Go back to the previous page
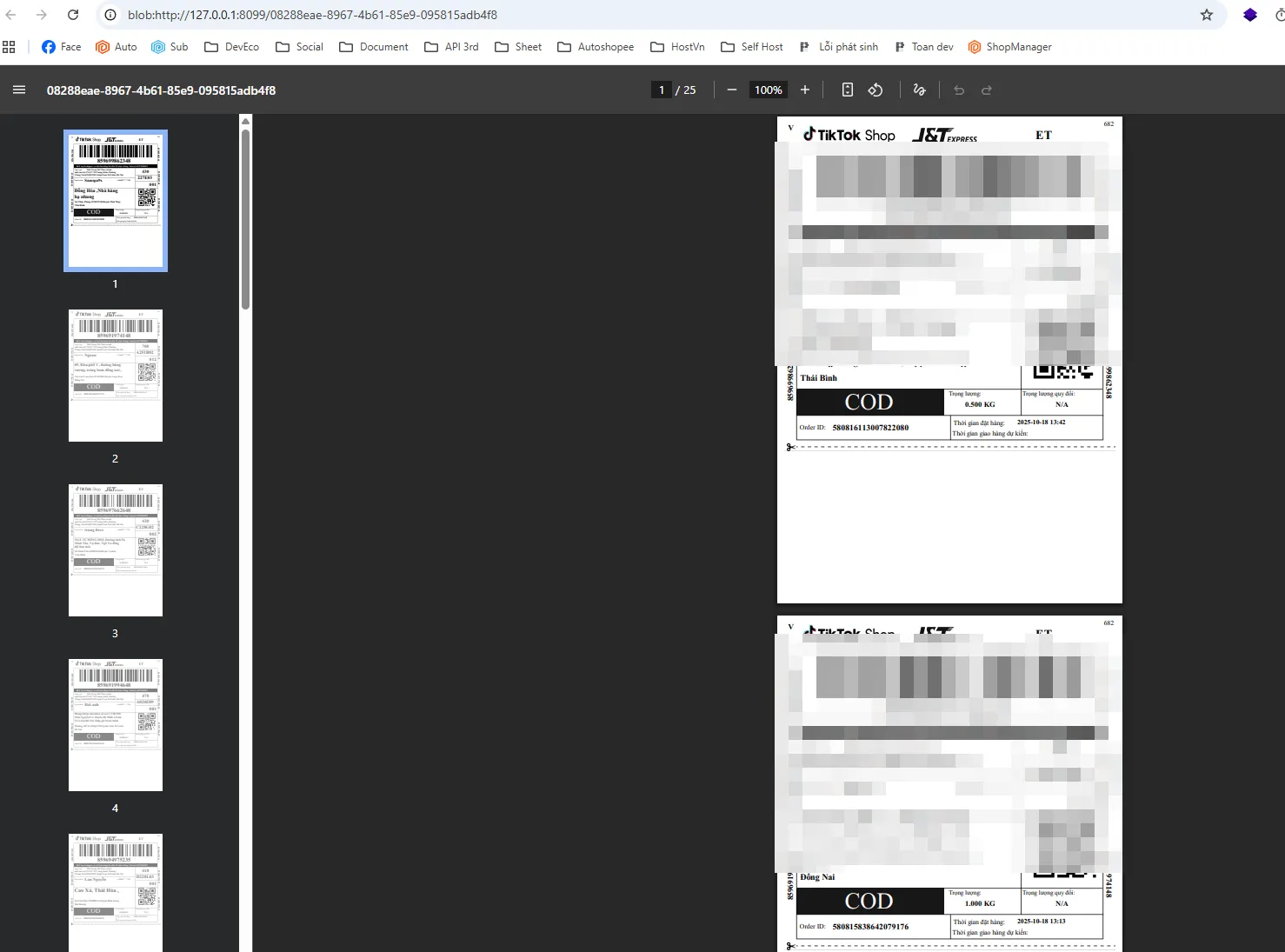 pyautogui.click(x=11, y=15)
